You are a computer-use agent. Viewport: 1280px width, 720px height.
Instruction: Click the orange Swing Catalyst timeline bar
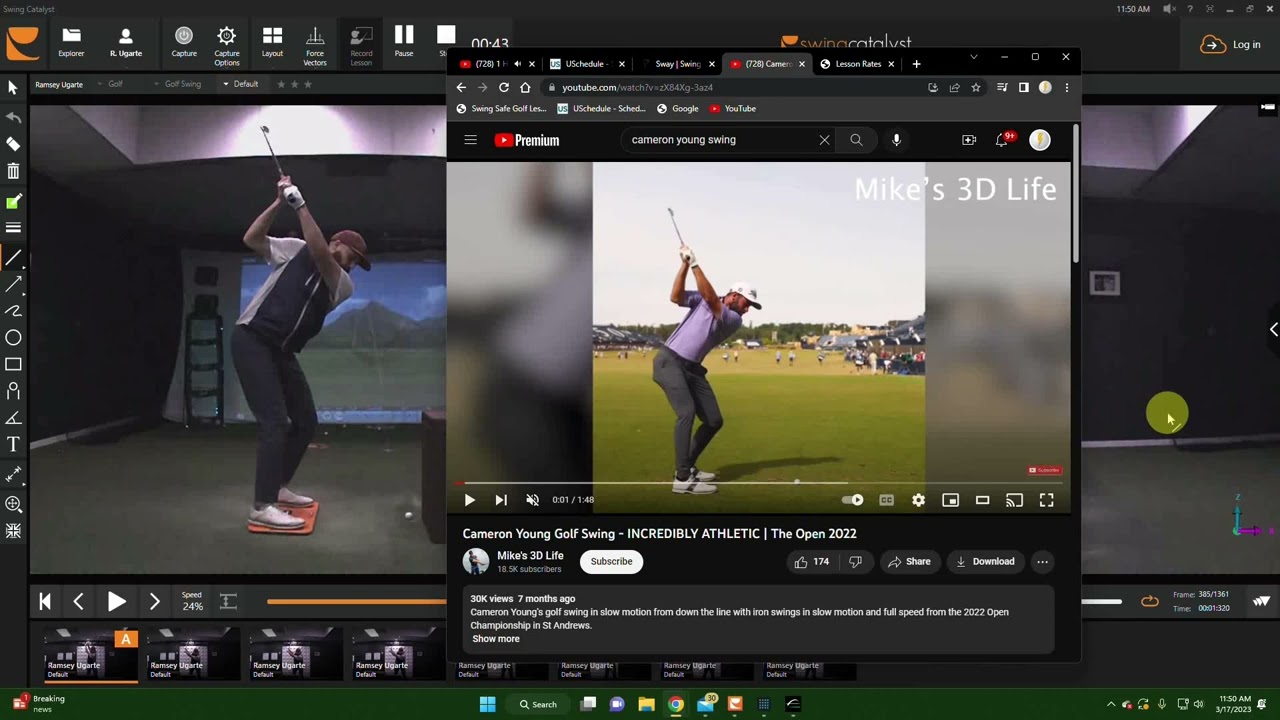click(x=357, y=601)
